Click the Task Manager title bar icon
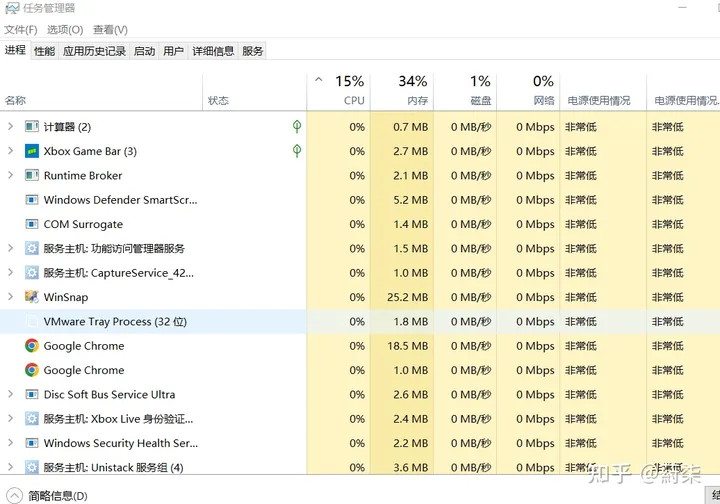This screenshot has width=720, height=504. point(12,8)
